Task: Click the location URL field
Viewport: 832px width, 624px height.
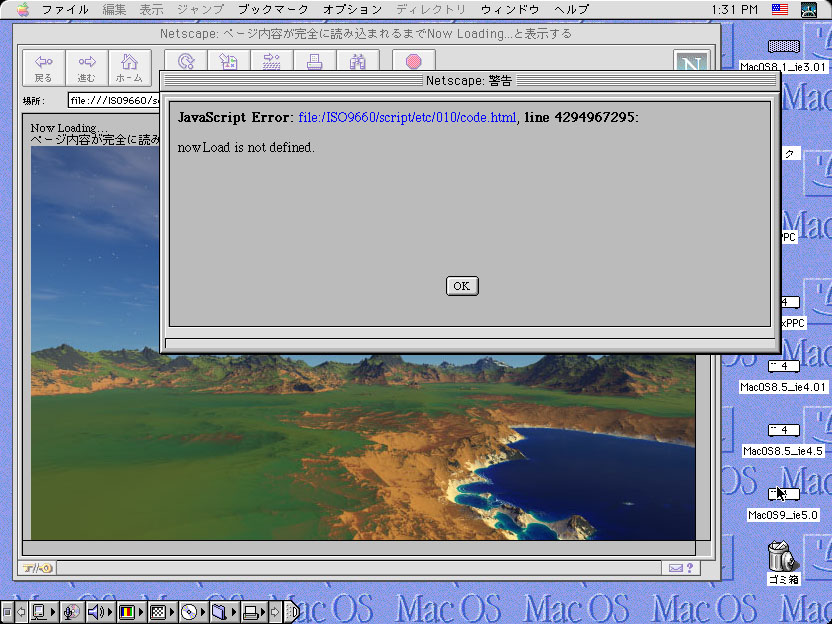Action: click(114, 100)
